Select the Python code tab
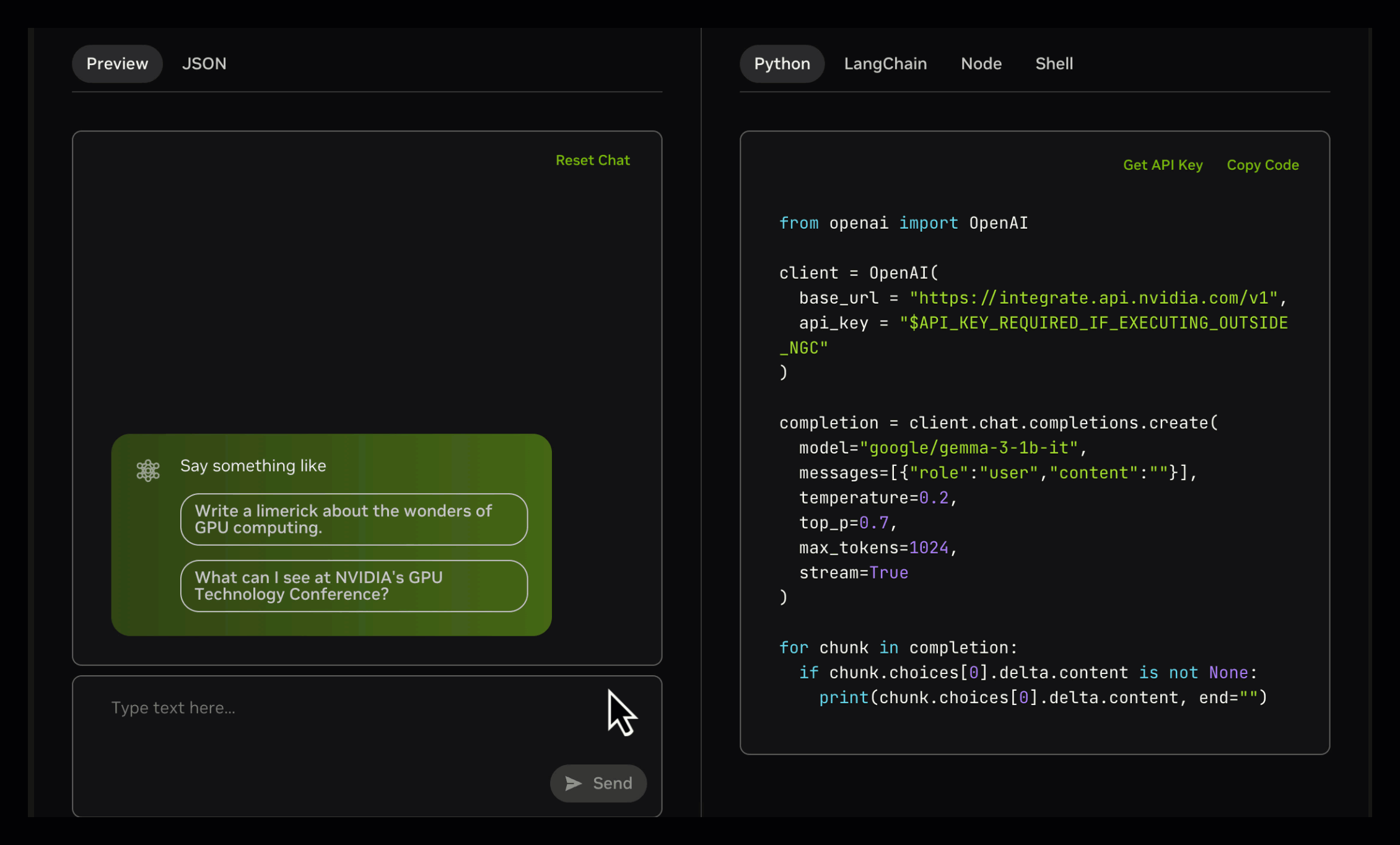The height and width of the screenshot is (845, 1400). click(782, 64)
